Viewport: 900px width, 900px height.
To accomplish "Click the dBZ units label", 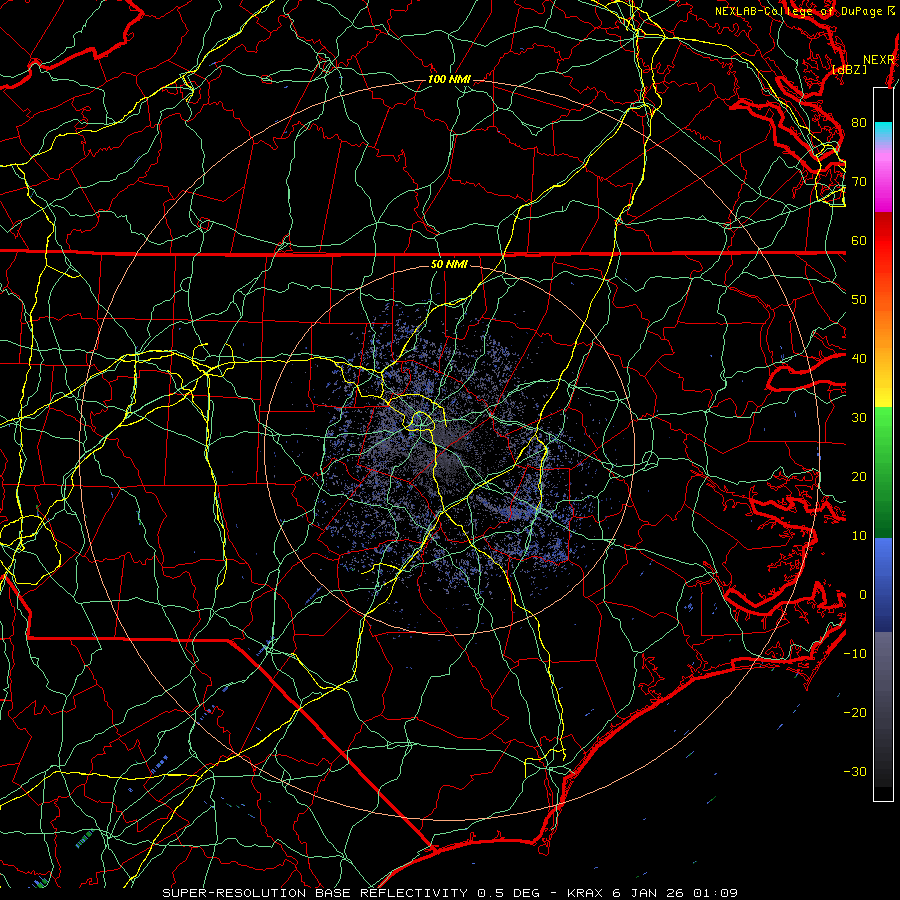I will [849, 70].
